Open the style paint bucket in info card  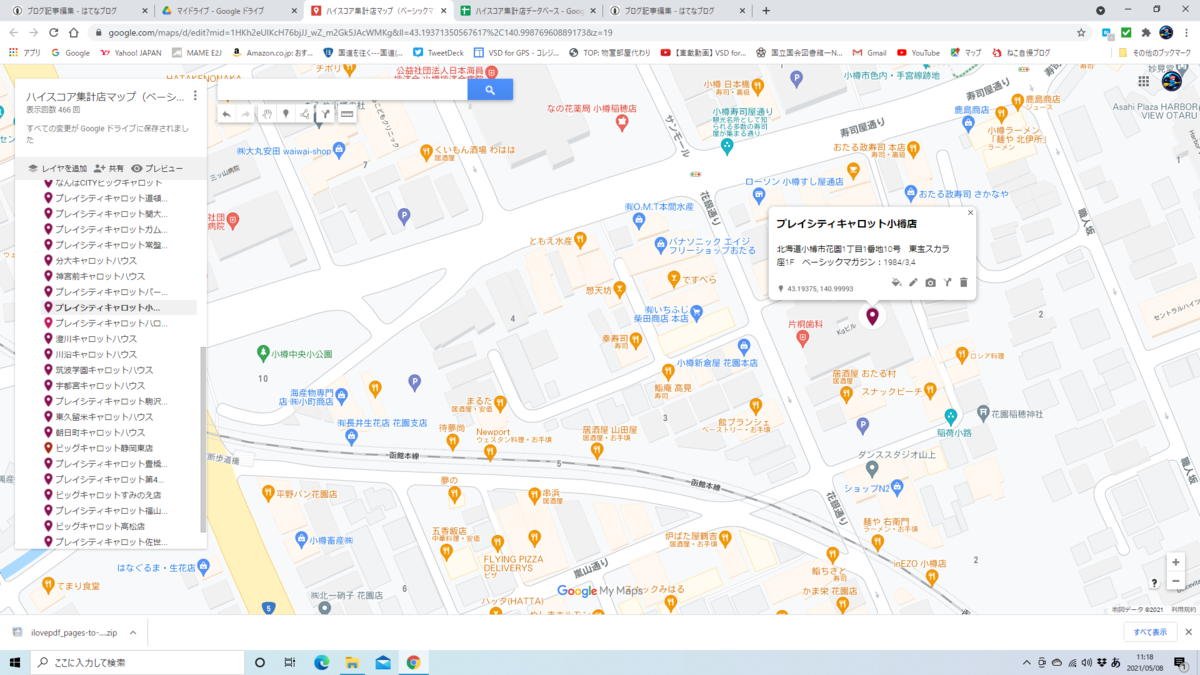pos(896,283)
